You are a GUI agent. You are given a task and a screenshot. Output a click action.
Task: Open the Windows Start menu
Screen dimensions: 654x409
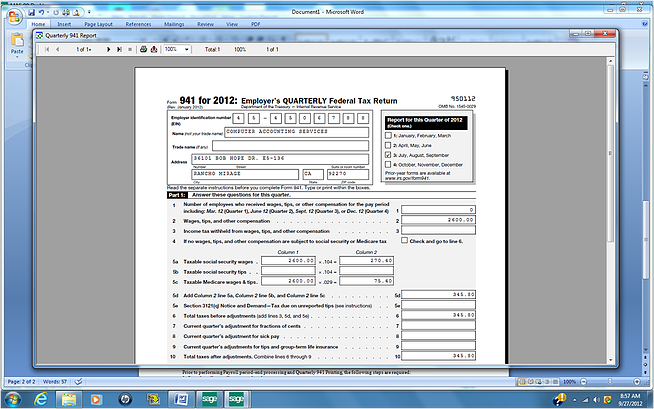coord(12,400)
